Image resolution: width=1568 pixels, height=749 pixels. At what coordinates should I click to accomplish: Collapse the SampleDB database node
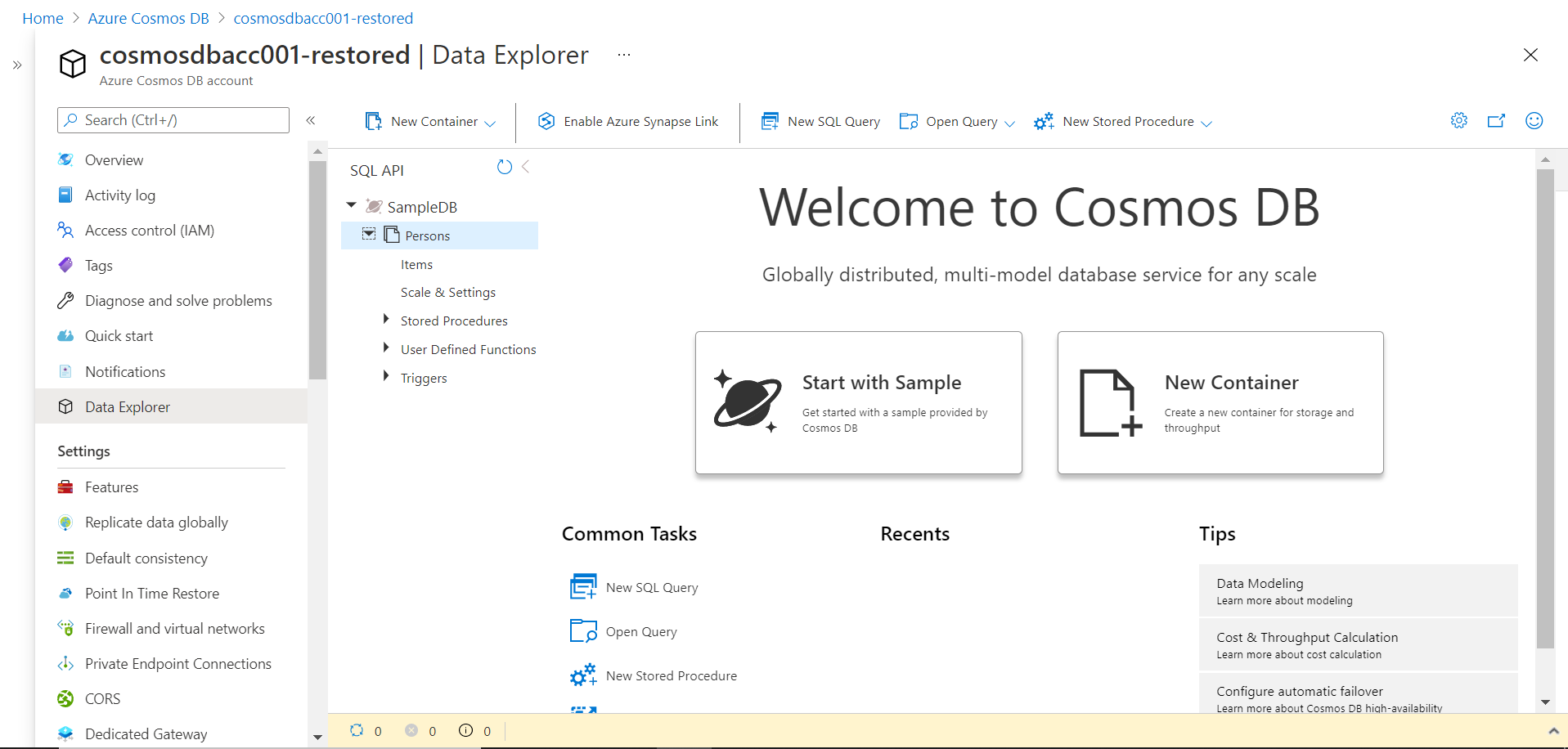click(352, 206)
